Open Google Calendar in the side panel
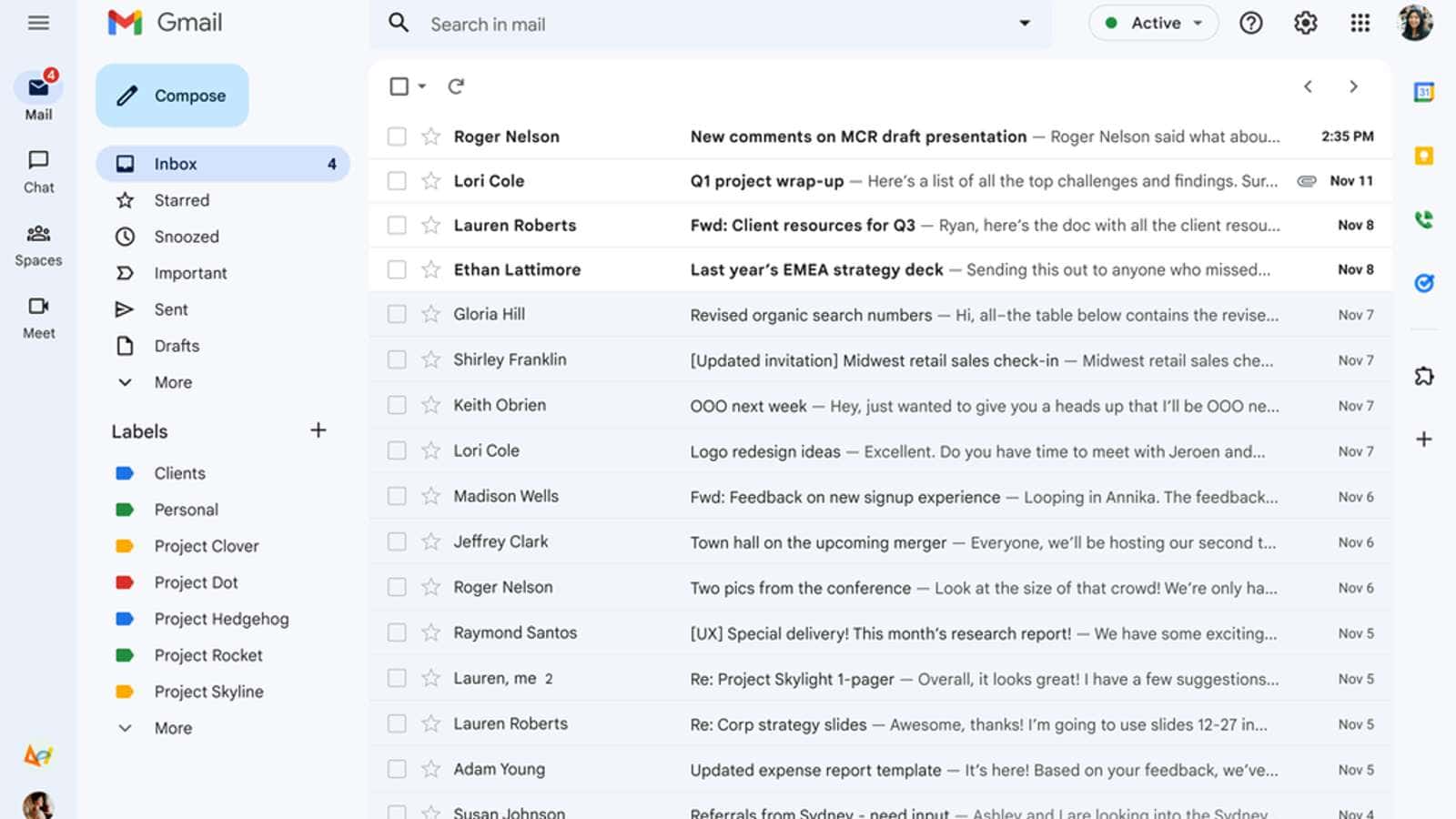The height and width of the screenshot is (819, 1456). click(1424, 91)
